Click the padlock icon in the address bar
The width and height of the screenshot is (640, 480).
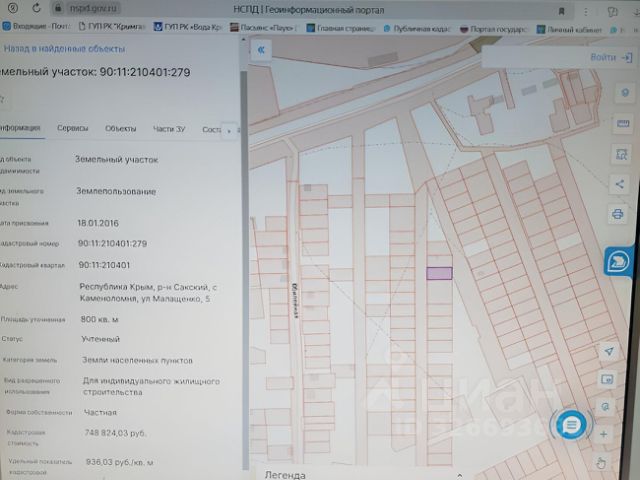click(58, 8)
